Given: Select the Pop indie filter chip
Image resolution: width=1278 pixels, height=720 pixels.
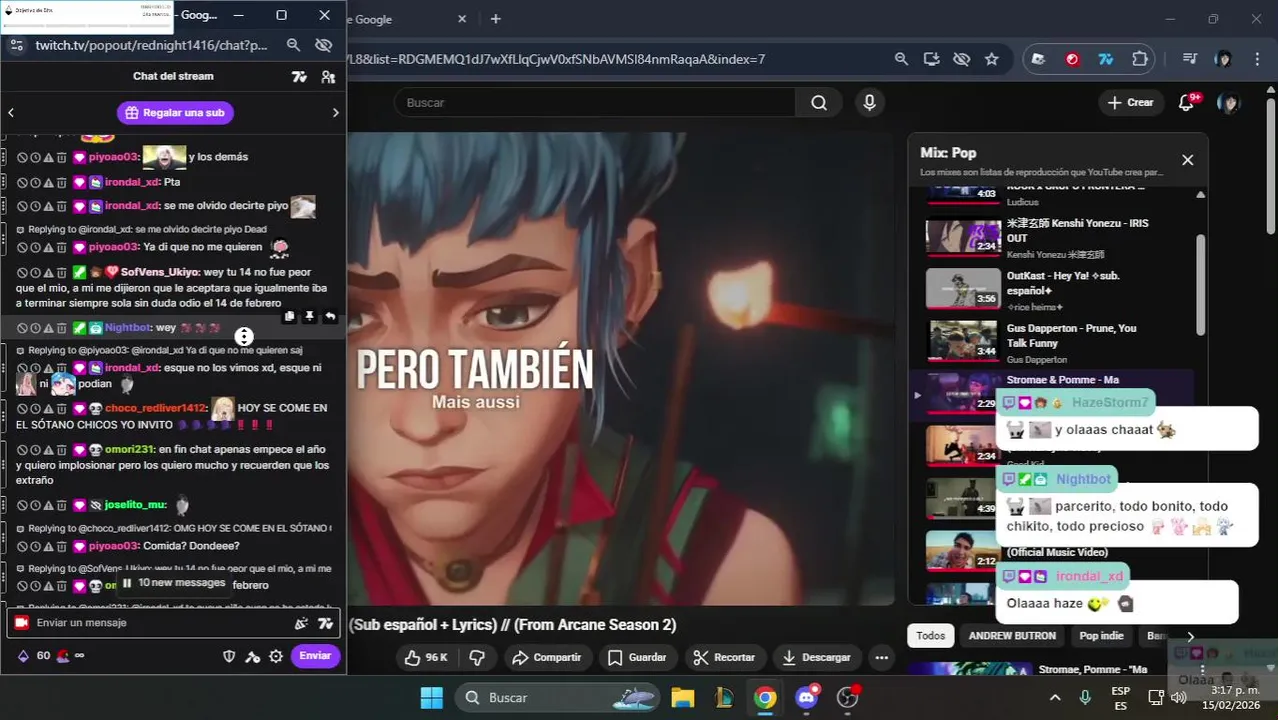Looking at the screenshot, I should (1101, 636).
